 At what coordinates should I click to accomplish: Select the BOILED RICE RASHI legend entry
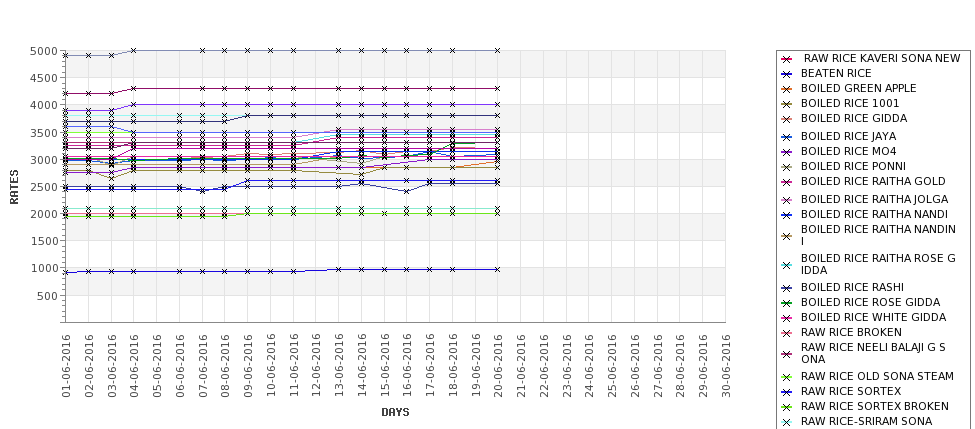[852, 287]
